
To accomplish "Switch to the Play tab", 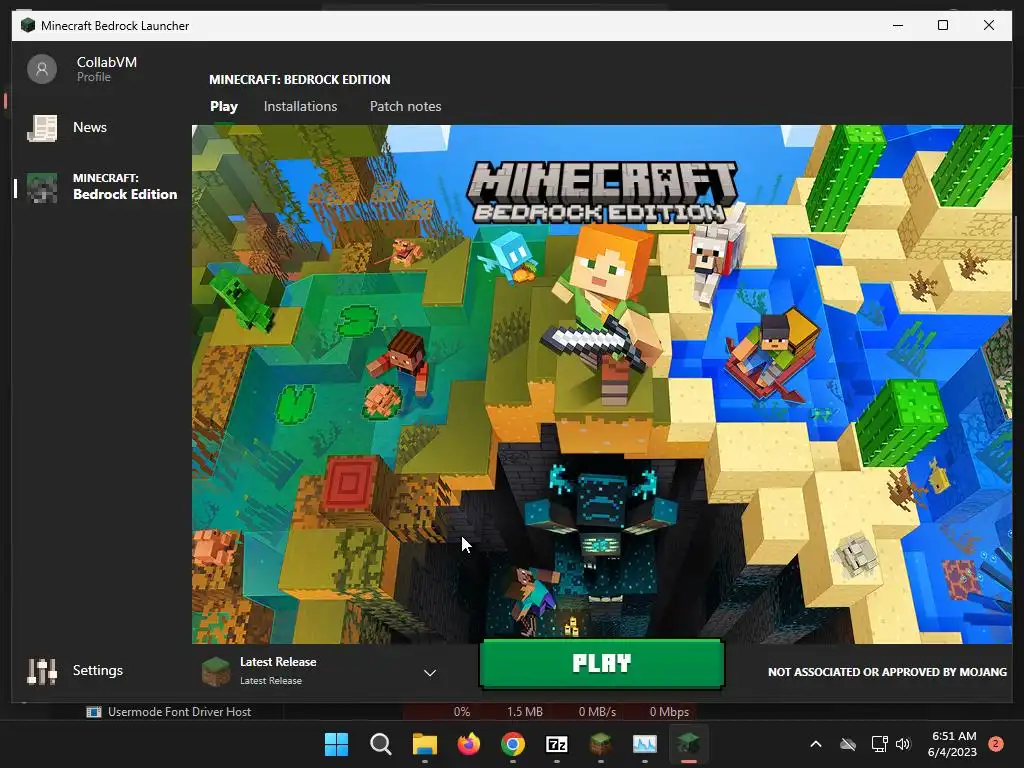I will 224,106.
